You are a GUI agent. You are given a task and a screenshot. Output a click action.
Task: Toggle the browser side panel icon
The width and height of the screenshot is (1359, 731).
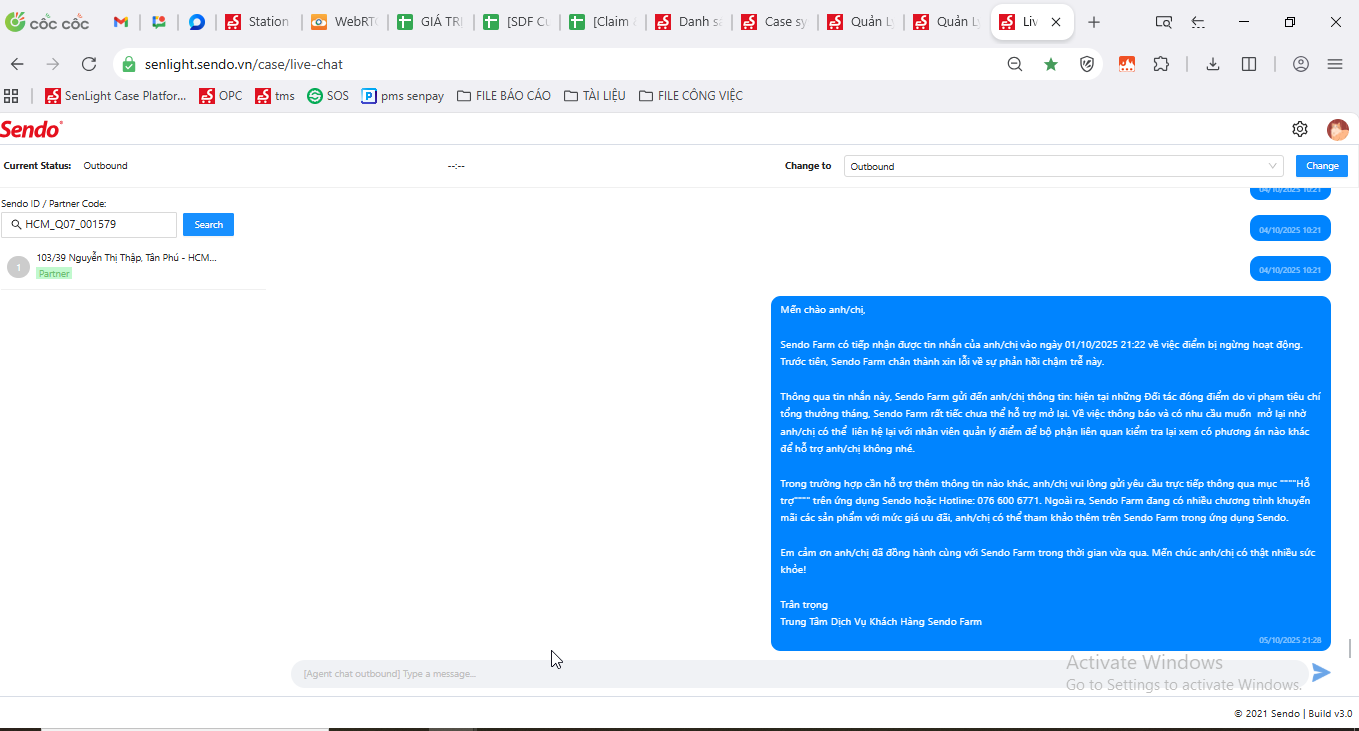[x=1249, y=64]
